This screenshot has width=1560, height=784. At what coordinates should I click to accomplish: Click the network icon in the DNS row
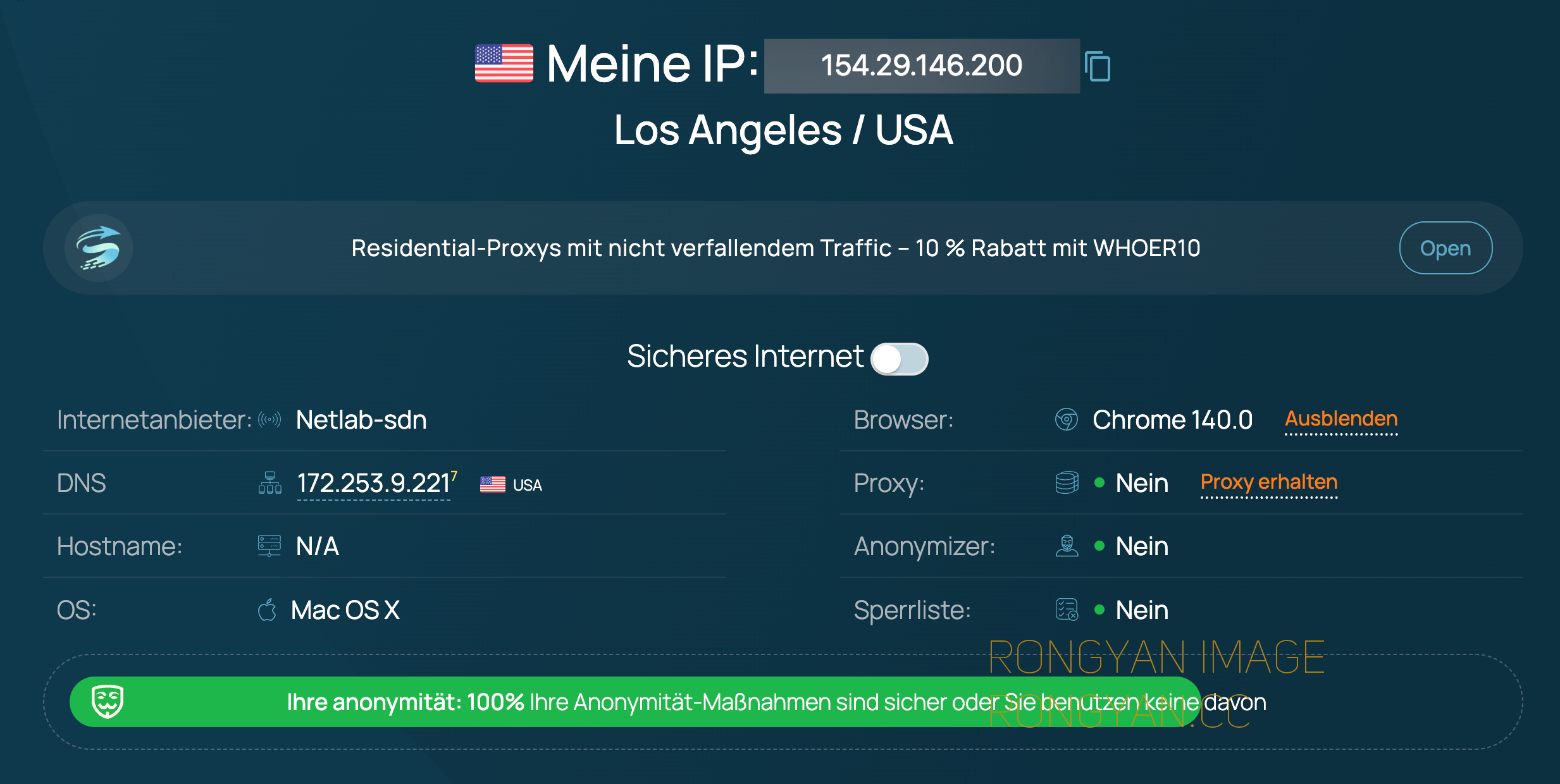[269, 483]
